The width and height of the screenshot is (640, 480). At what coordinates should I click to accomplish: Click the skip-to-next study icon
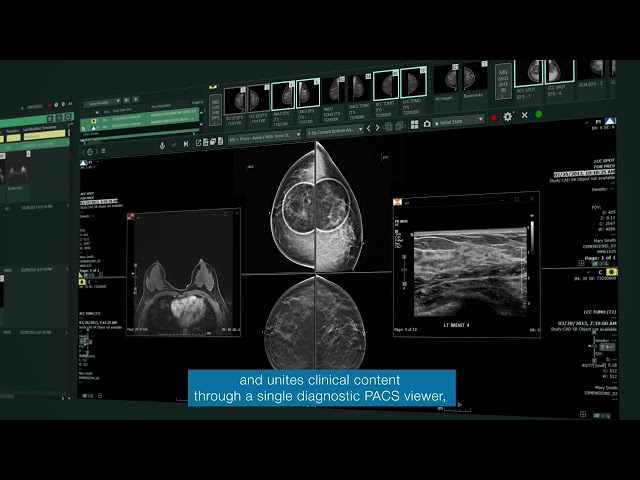pyautogui.click(x=186, y=144)
